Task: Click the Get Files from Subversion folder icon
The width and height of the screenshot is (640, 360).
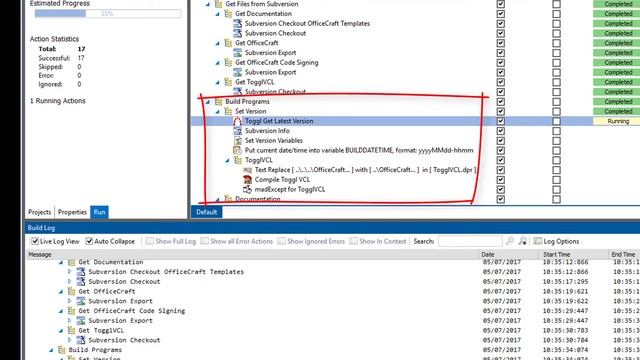Action: [x=218, y=4]
